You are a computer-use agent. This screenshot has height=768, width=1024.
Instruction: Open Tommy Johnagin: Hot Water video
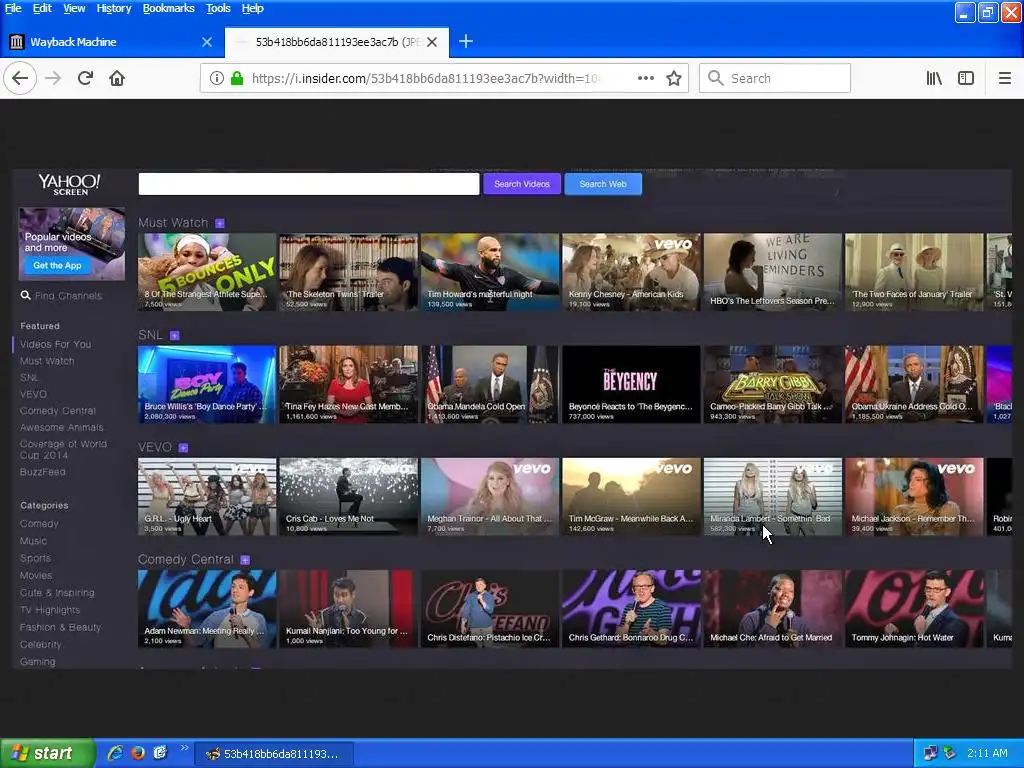[914, 609]
